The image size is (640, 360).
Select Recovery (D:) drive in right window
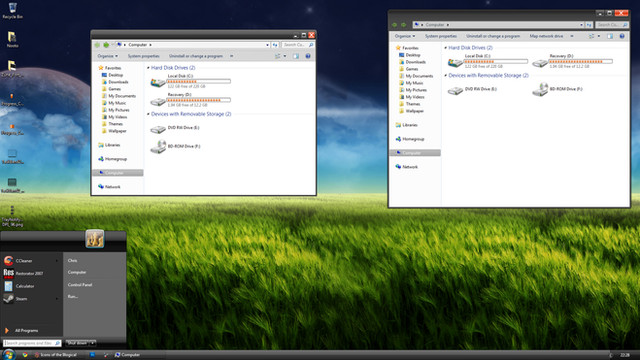(572, 61)
